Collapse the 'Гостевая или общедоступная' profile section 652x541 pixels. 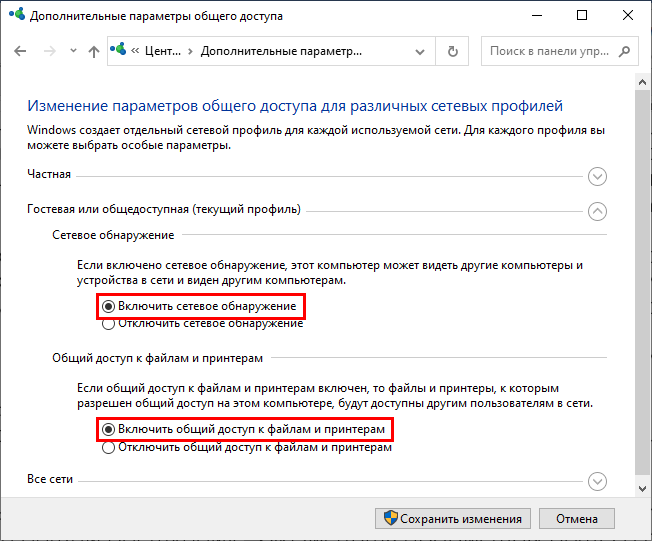coord(597,211)
